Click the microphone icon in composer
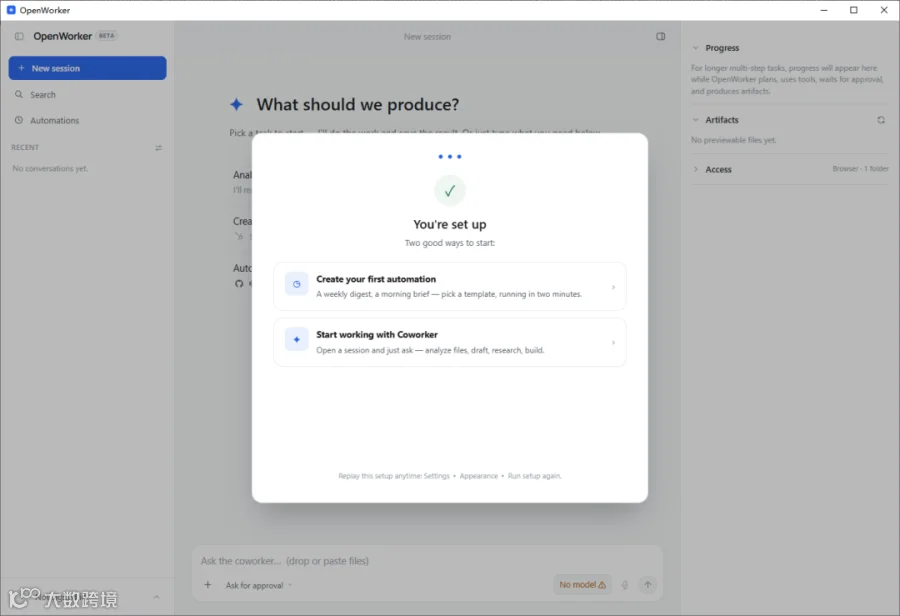900x616 pixels. click(x=625, y=584)
